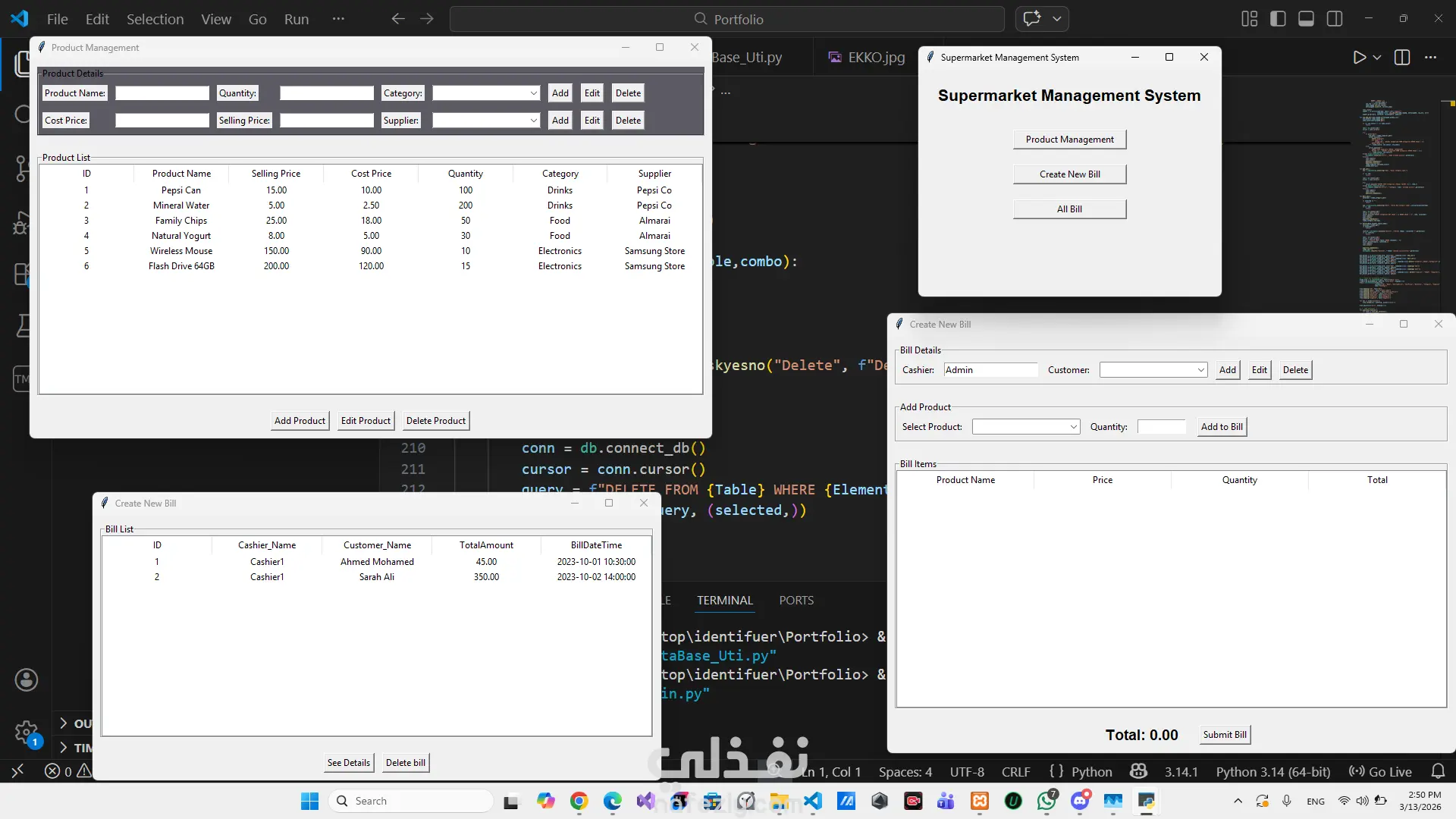This screenshot has height=819, width=1456.
Task: Click the Product Name input field
Action: click(x=162, y=93)
